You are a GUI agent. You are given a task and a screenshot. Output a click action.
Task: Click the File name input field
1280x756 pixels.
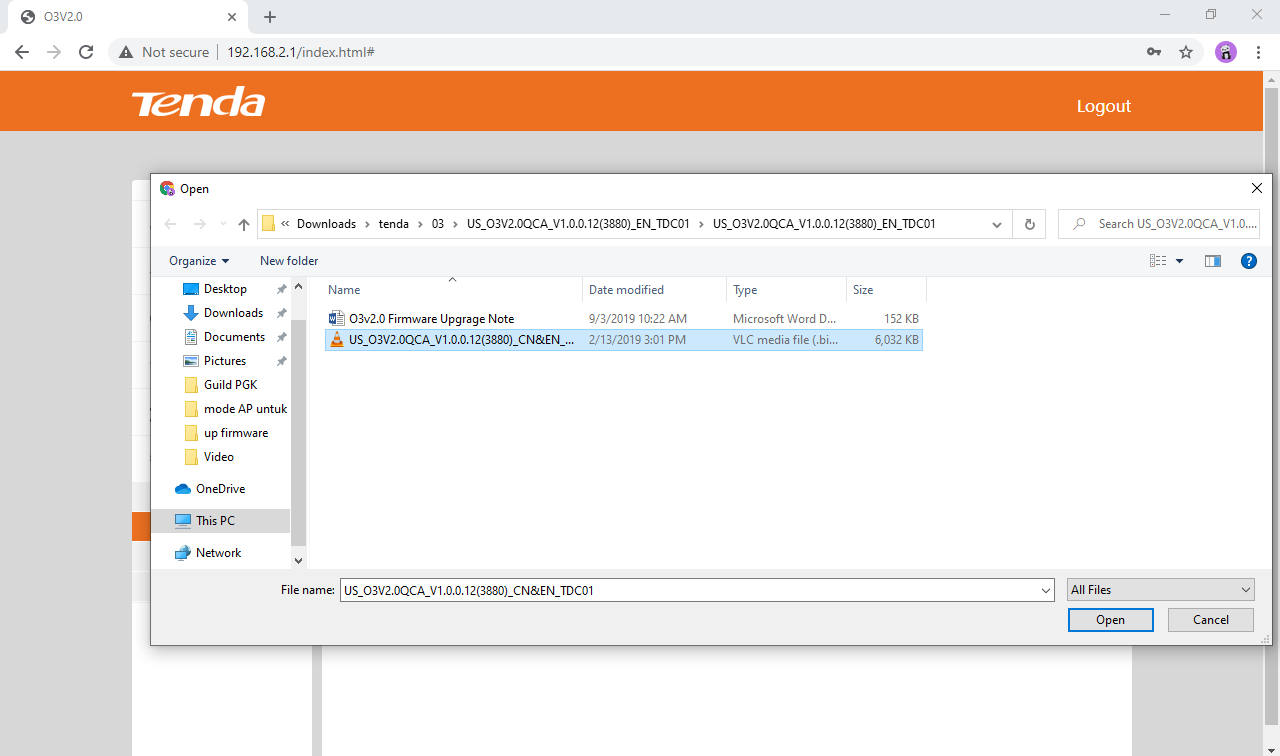click(x=688, y=590)
